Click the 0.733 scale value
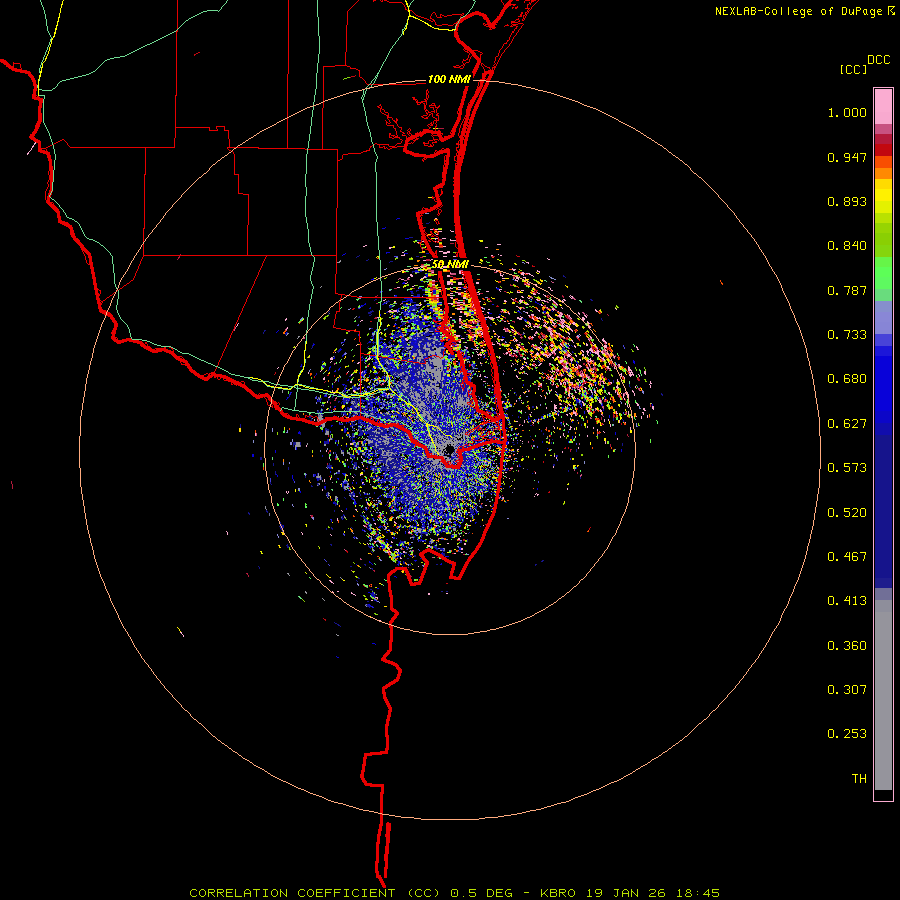 pos(847,335)
